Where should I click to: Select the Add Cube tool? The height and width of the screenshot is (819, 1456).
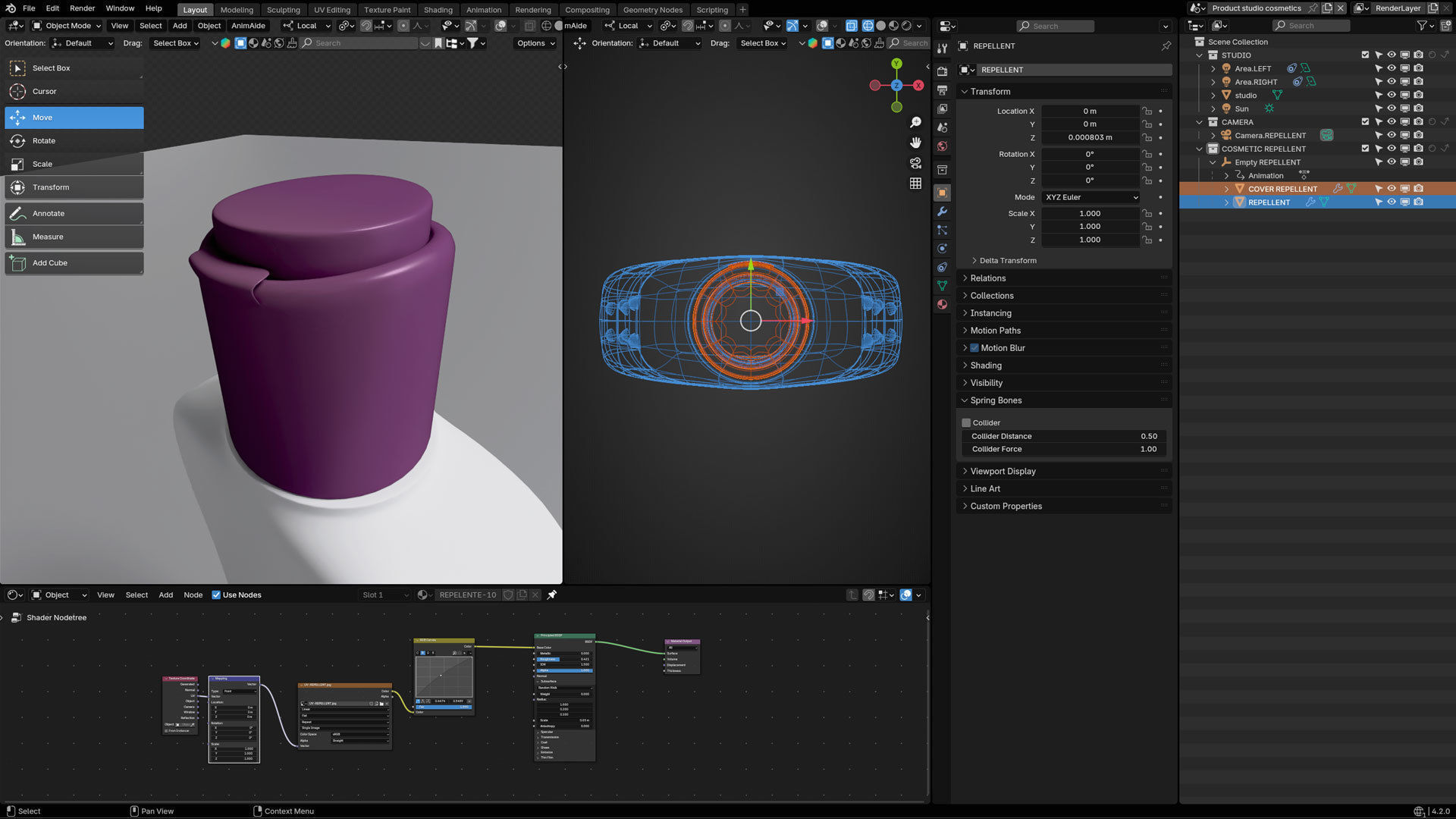coord(74,263)
